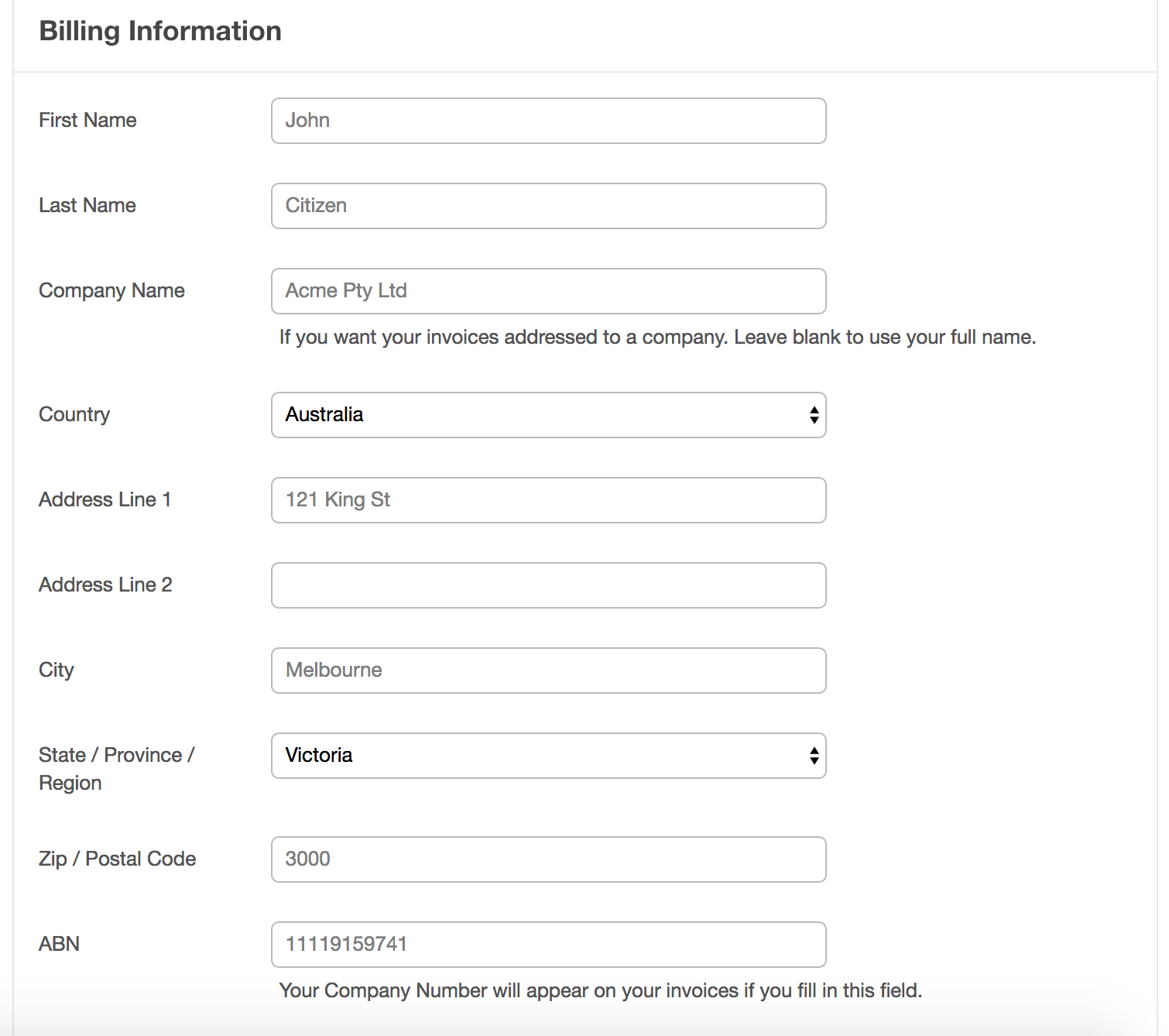The width and height of the screenshot is (1169, 1036).
Task: Click the Address Line 1 field
Action: pos(549,500)
